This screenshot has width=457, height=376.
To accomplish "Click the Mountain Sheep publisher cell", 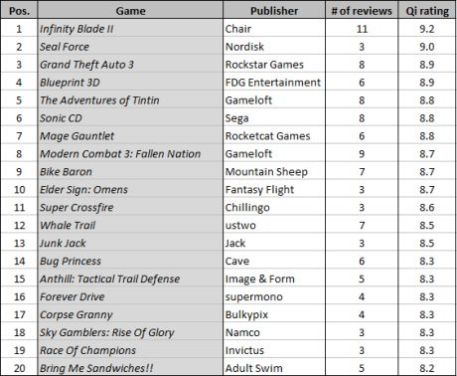I will [x=274, y=172].
